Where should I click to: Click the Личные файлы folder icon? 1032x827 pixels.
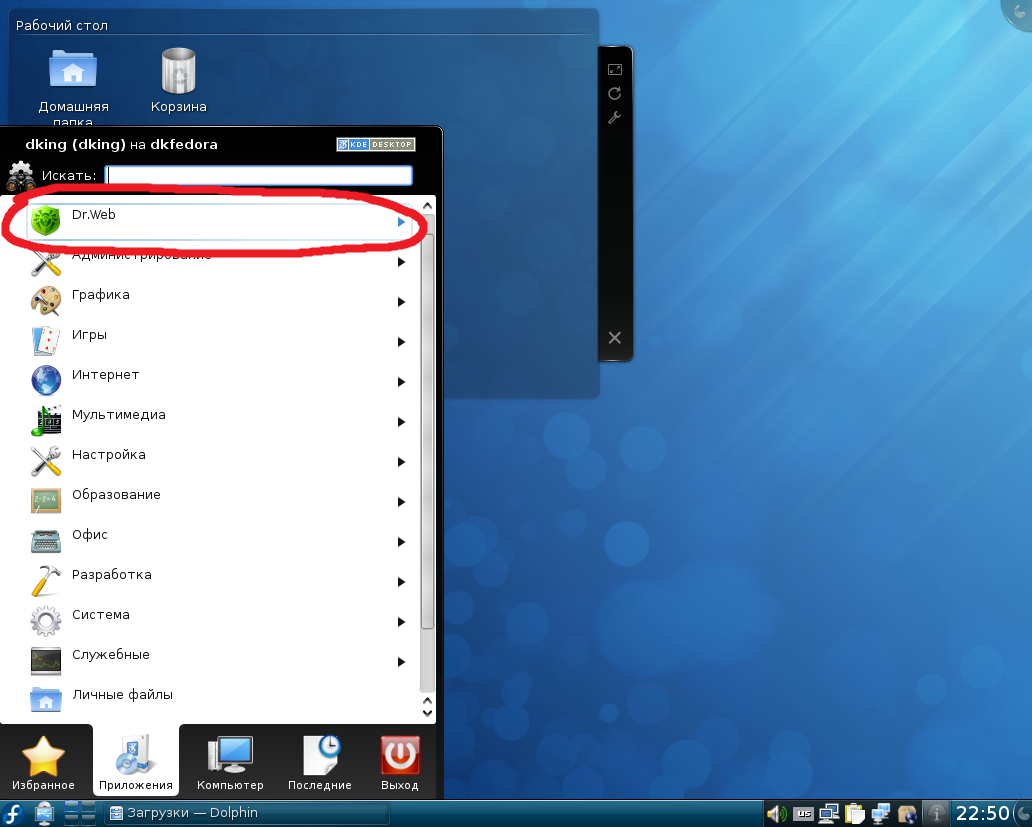pyautogui.click(x=45, y=700)
